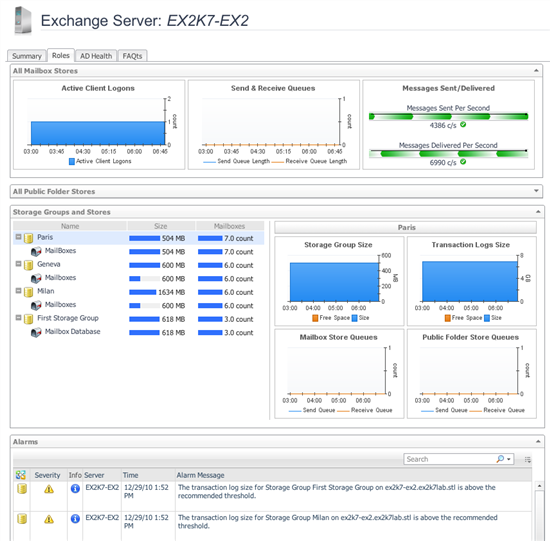Click the warning severity icon for Milan alarm
This screenshot has width=550, height=541.
tap(49, 519)
